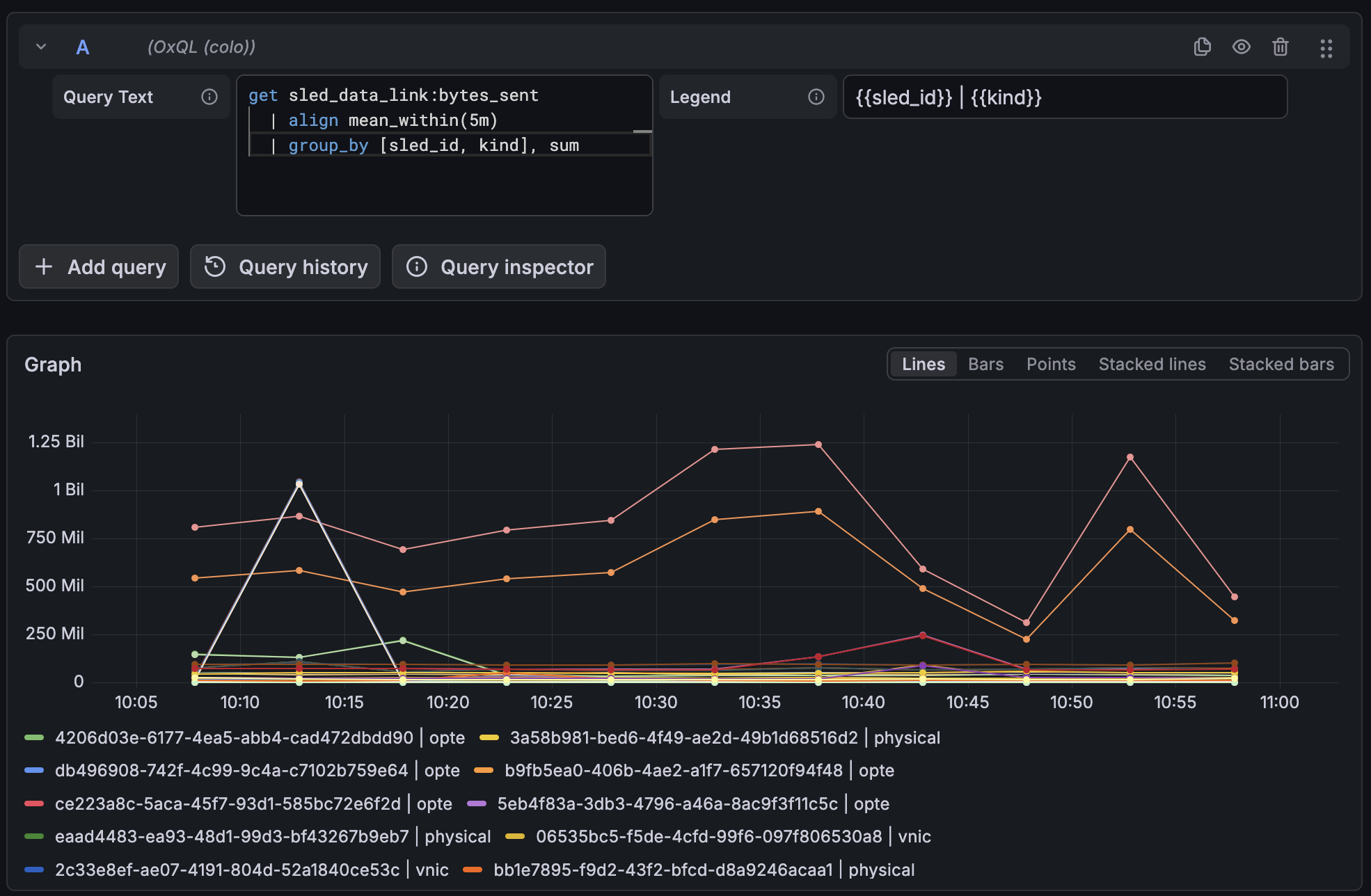Open the Legend info tooltip
1371x896 pixels.
pos(815,97)
